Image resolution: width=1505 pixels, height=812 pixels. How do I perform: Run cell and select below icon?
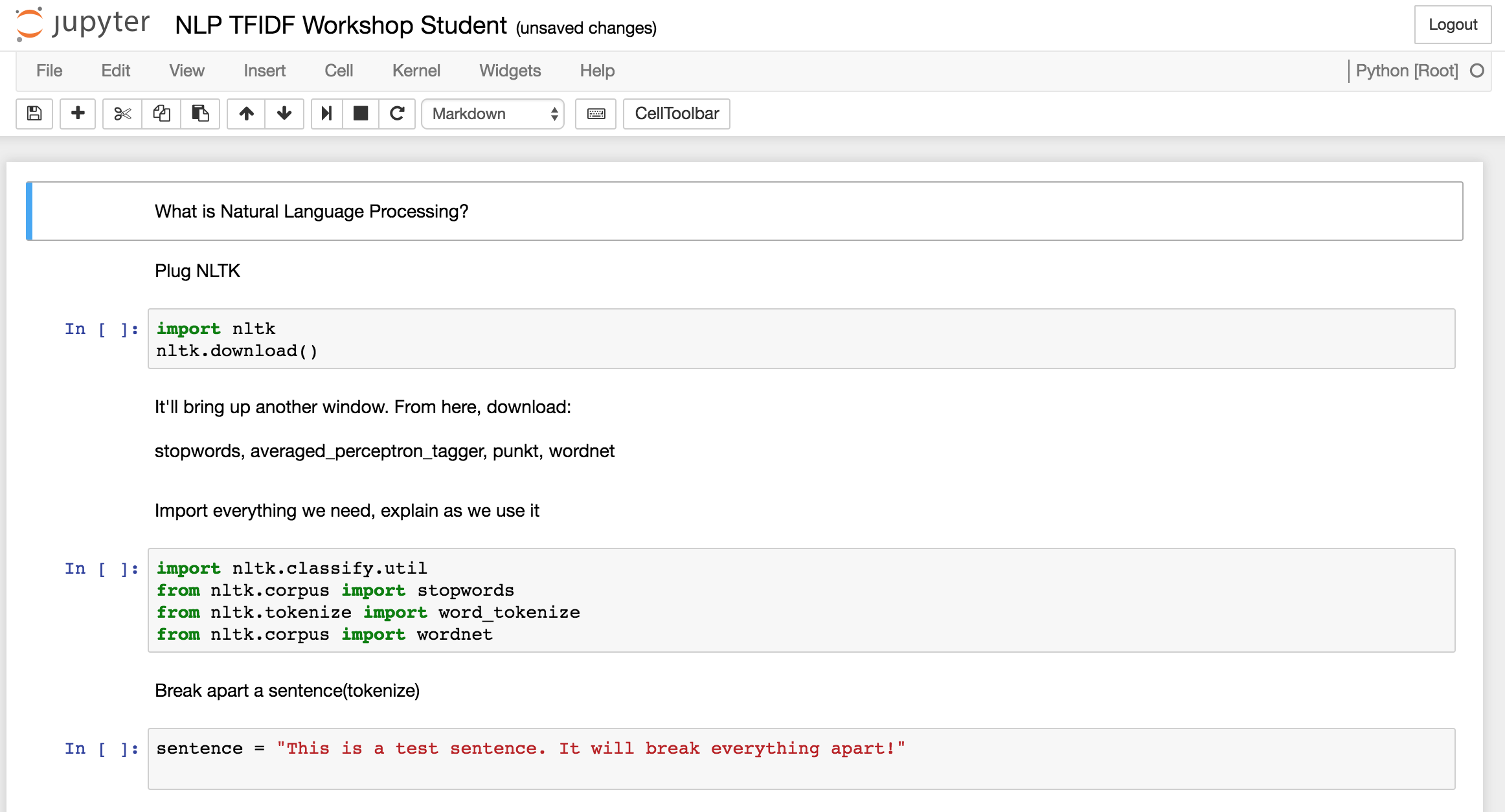(x=326, y=114)
